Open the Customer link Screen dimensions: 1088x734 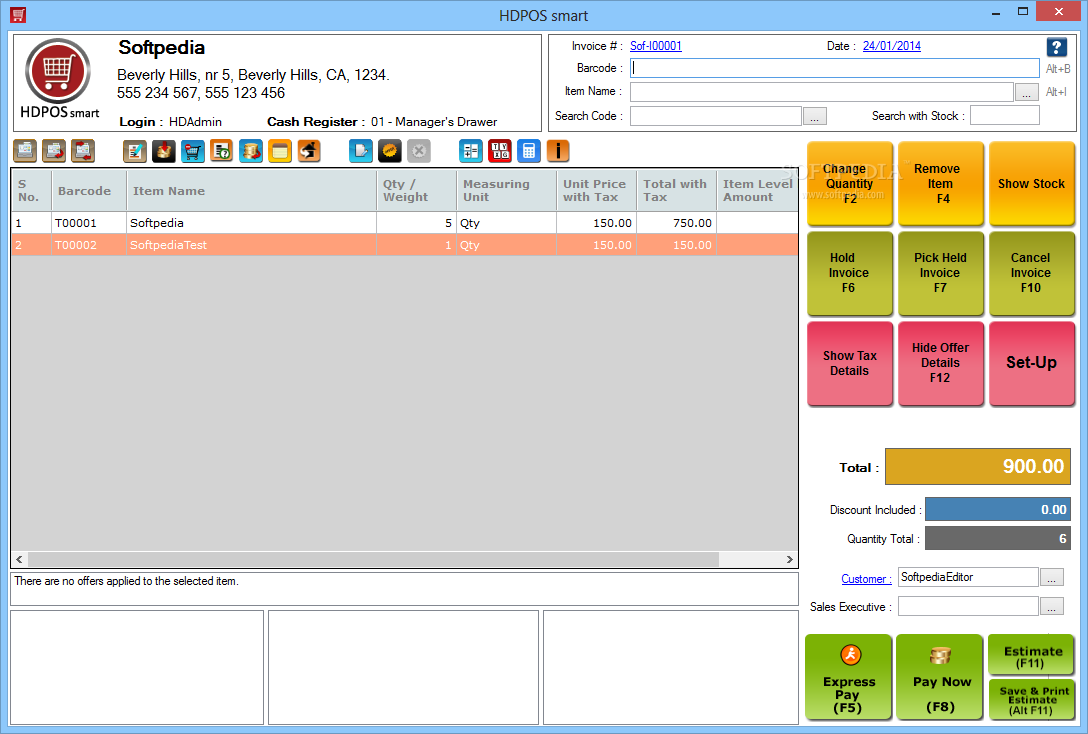coord(866,579)
